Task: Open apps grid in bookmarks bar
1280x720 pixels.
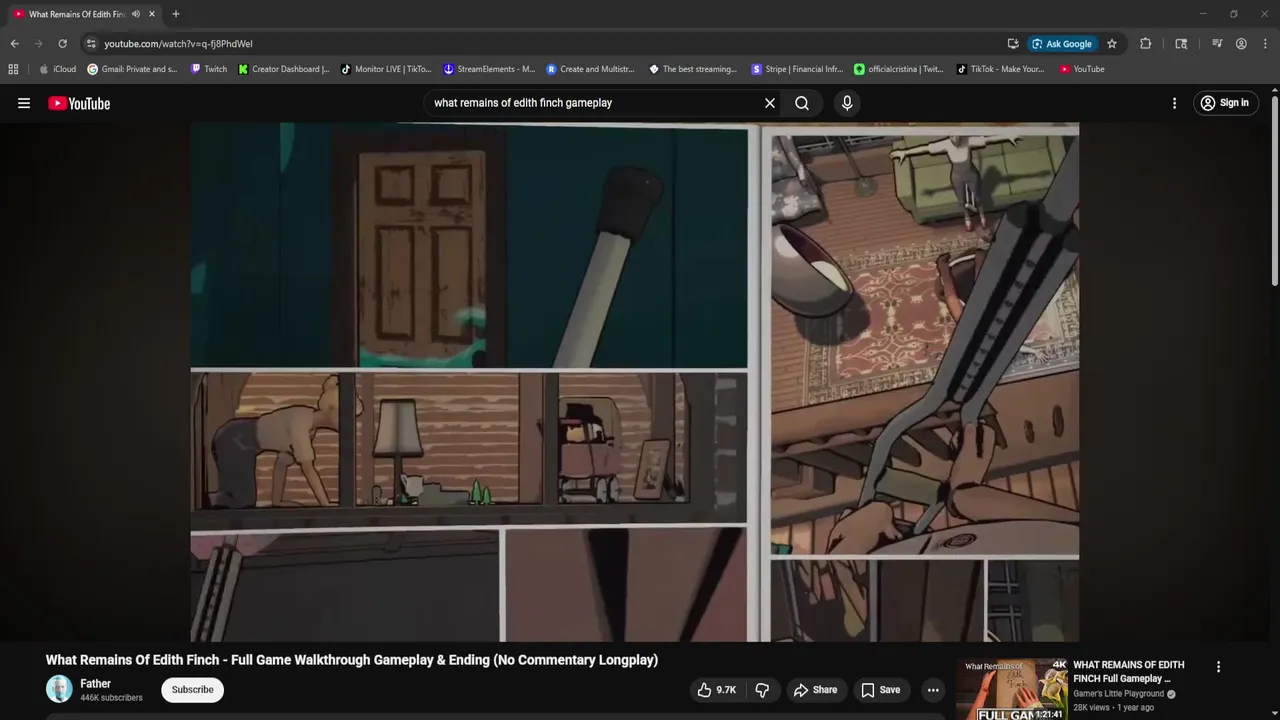Action: pyautogui.click(x=13, y=69)
